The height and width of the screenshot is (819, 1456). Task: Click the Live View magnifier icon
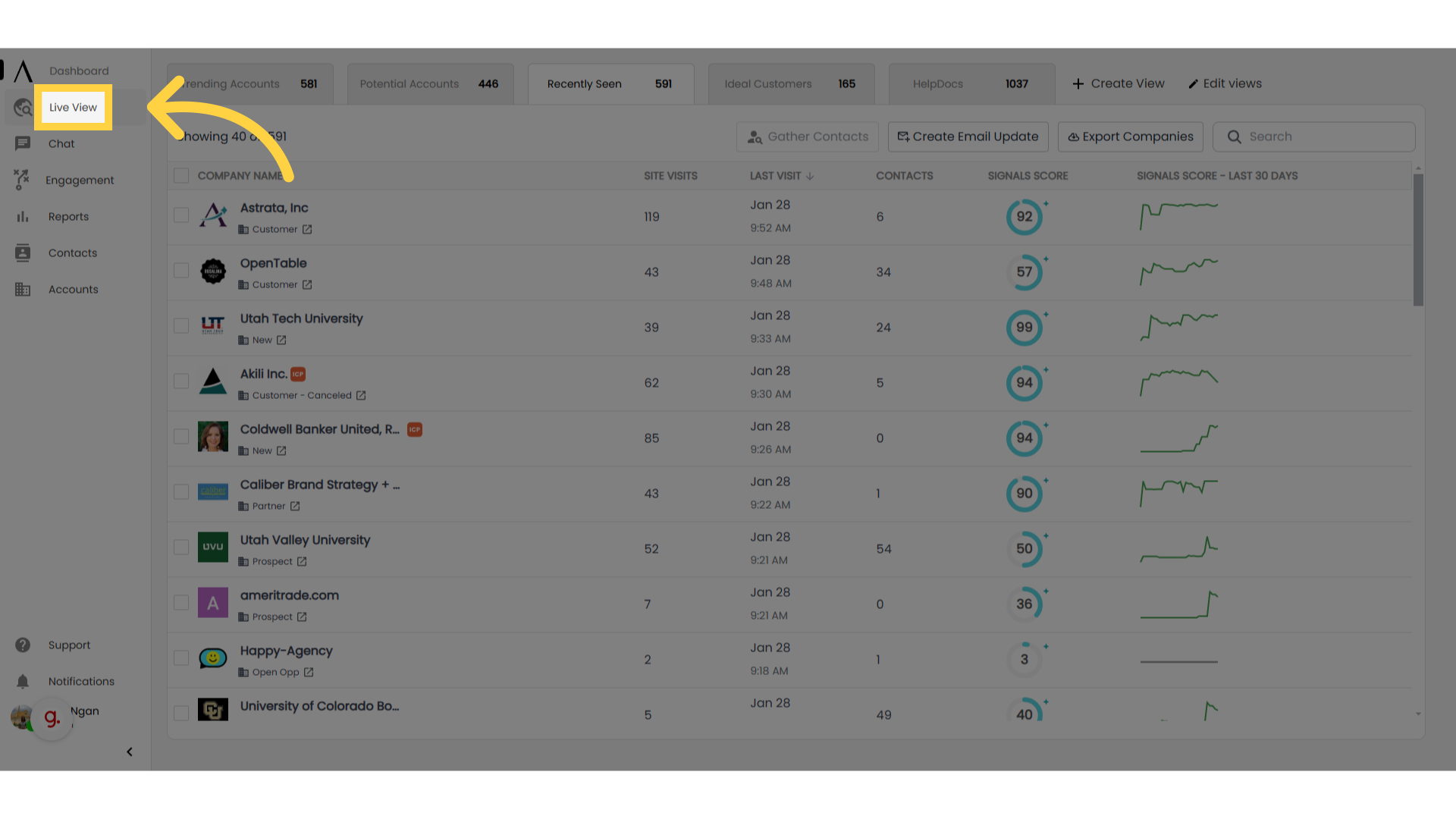coord(23,108)
